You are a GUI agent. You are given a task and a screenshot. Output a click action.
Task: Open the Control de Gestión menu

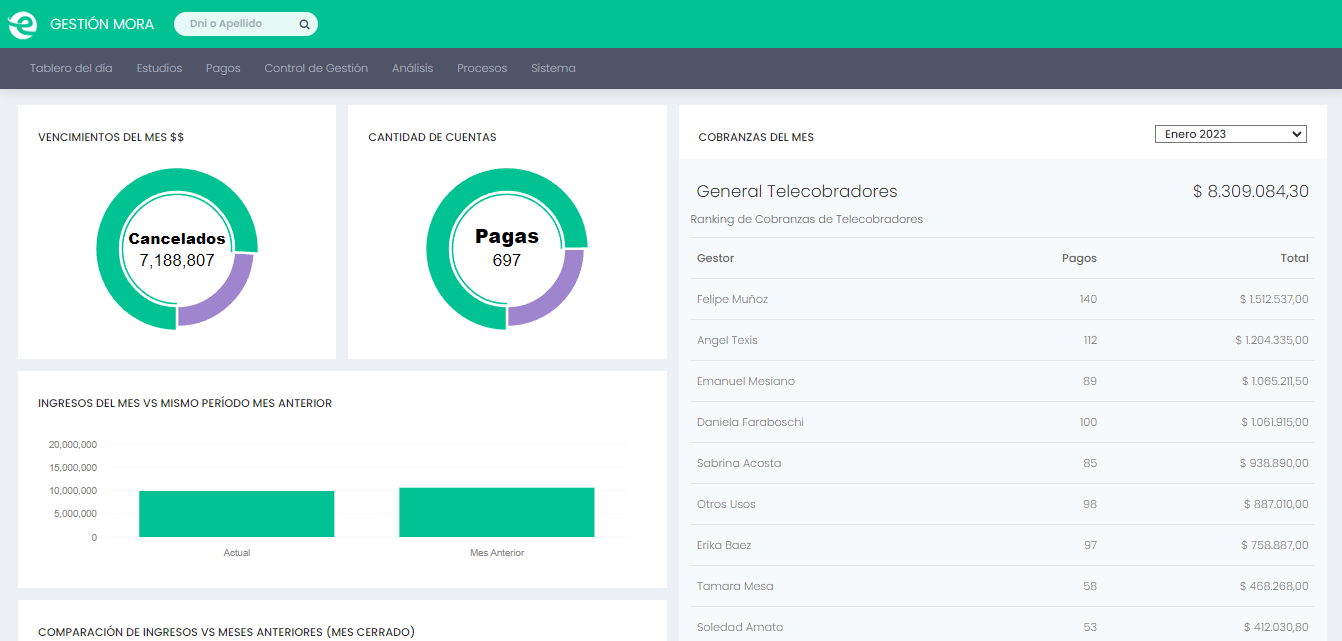316,68
